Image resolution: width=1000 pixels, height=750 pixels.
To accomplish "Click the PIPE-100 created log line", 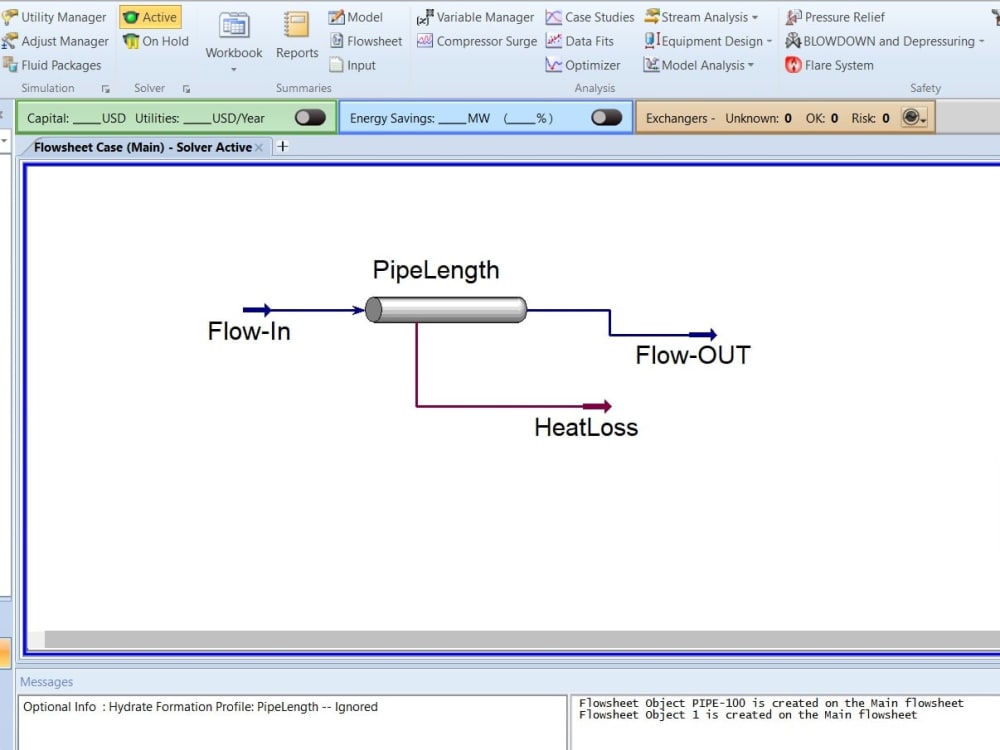I will click(771, 703).
